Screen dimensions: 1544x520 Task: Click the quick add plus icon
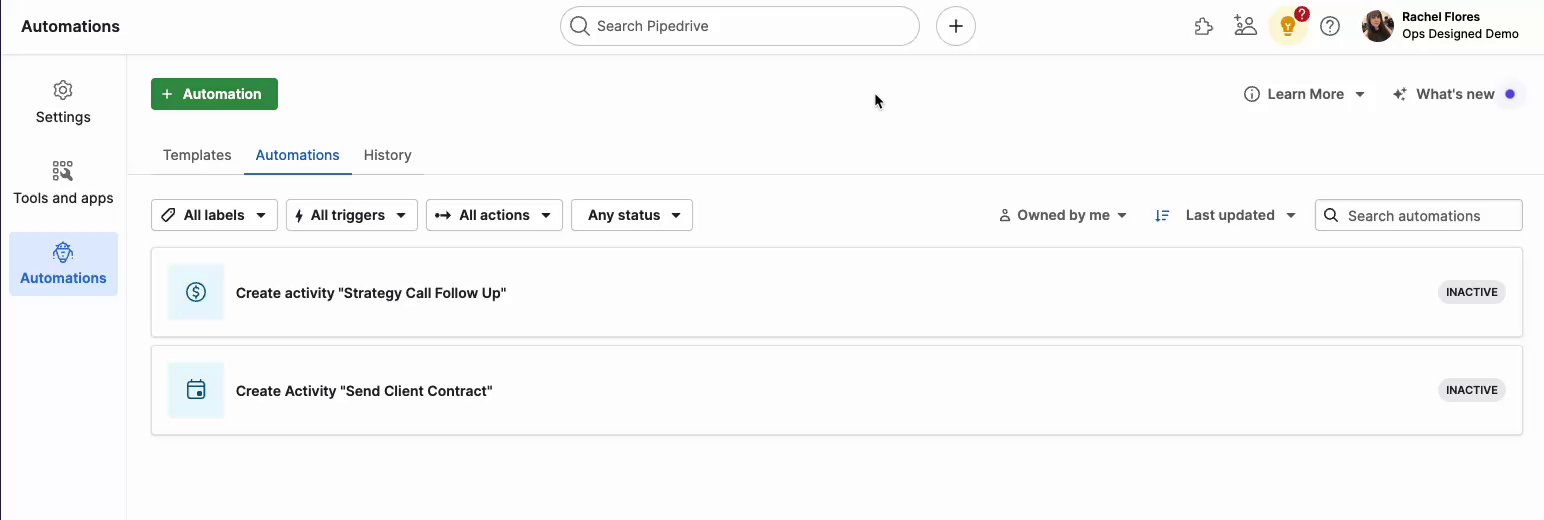point(955,26)
